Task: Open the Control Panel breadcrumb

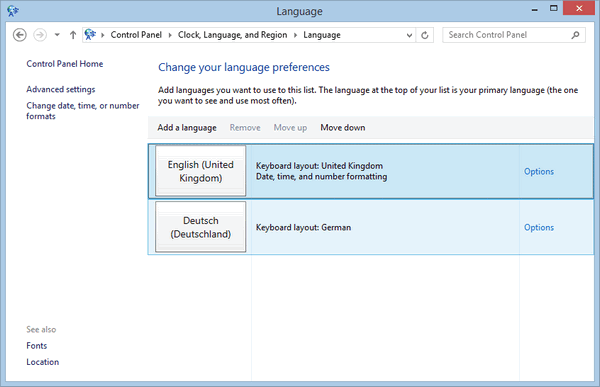Action: pos(136,35)
